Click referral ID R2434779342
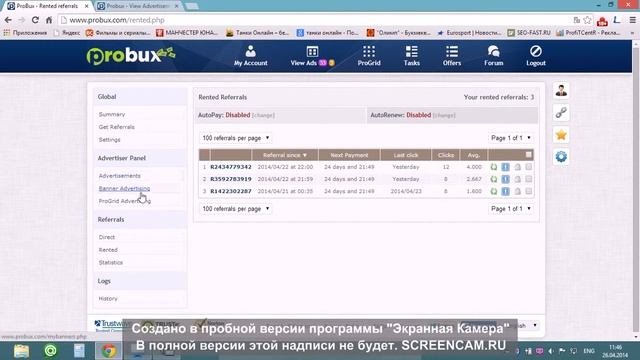Image resolution: width=640 pixels, height=360 pixels. click(231, 167)
